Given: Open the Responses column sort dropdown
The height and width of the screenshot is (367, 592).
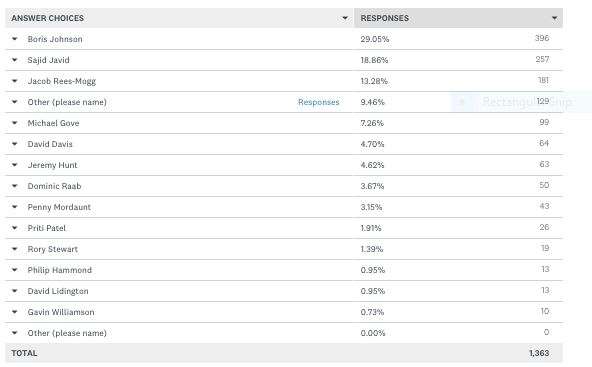Looking at the screenshot, I should click(x=554, y=18).
